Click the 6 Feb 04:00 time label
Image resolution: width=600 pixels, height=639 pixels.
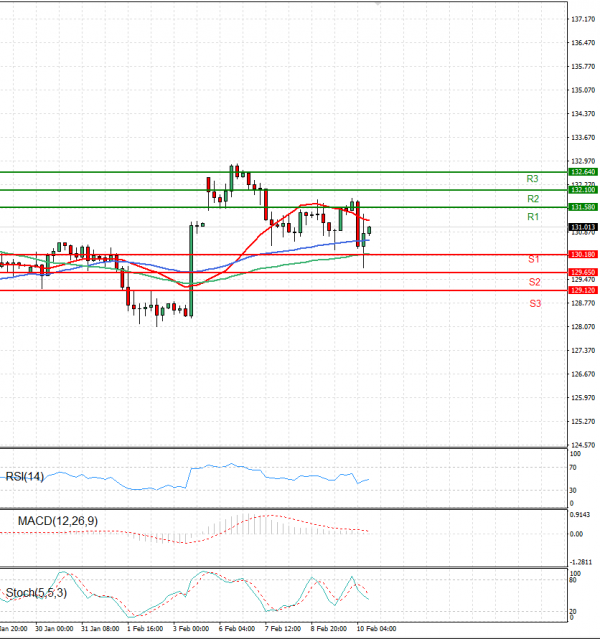pyautogui.click(x=237, y=629)
